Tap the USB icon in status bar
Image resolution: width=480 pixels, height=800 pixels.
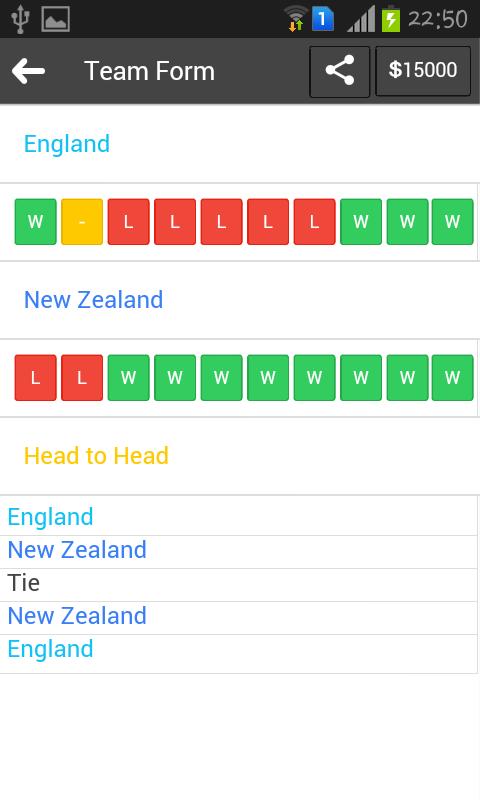[x=20, y=19]
